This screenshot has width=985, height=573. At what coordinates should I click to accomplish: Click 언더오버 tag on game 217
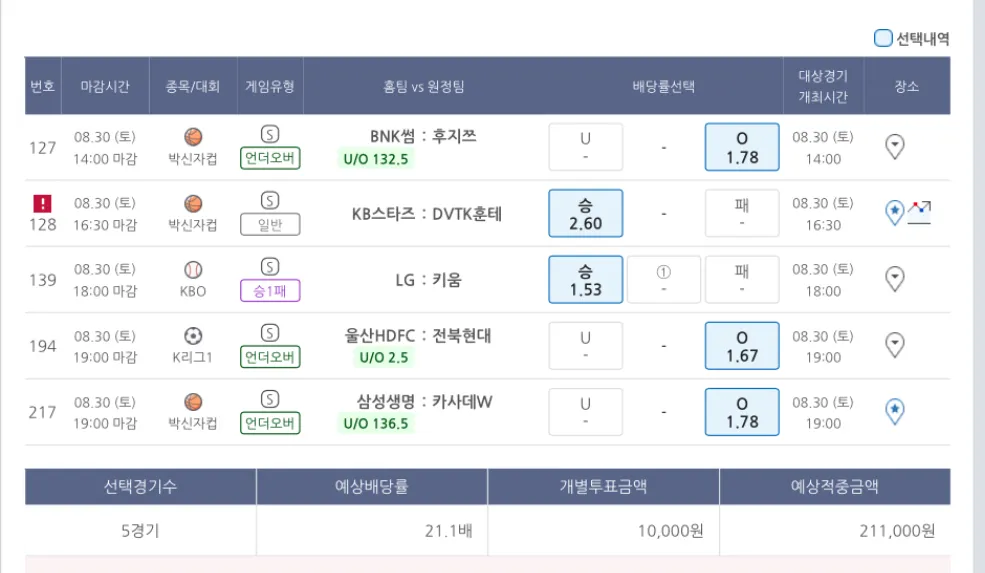270,423
